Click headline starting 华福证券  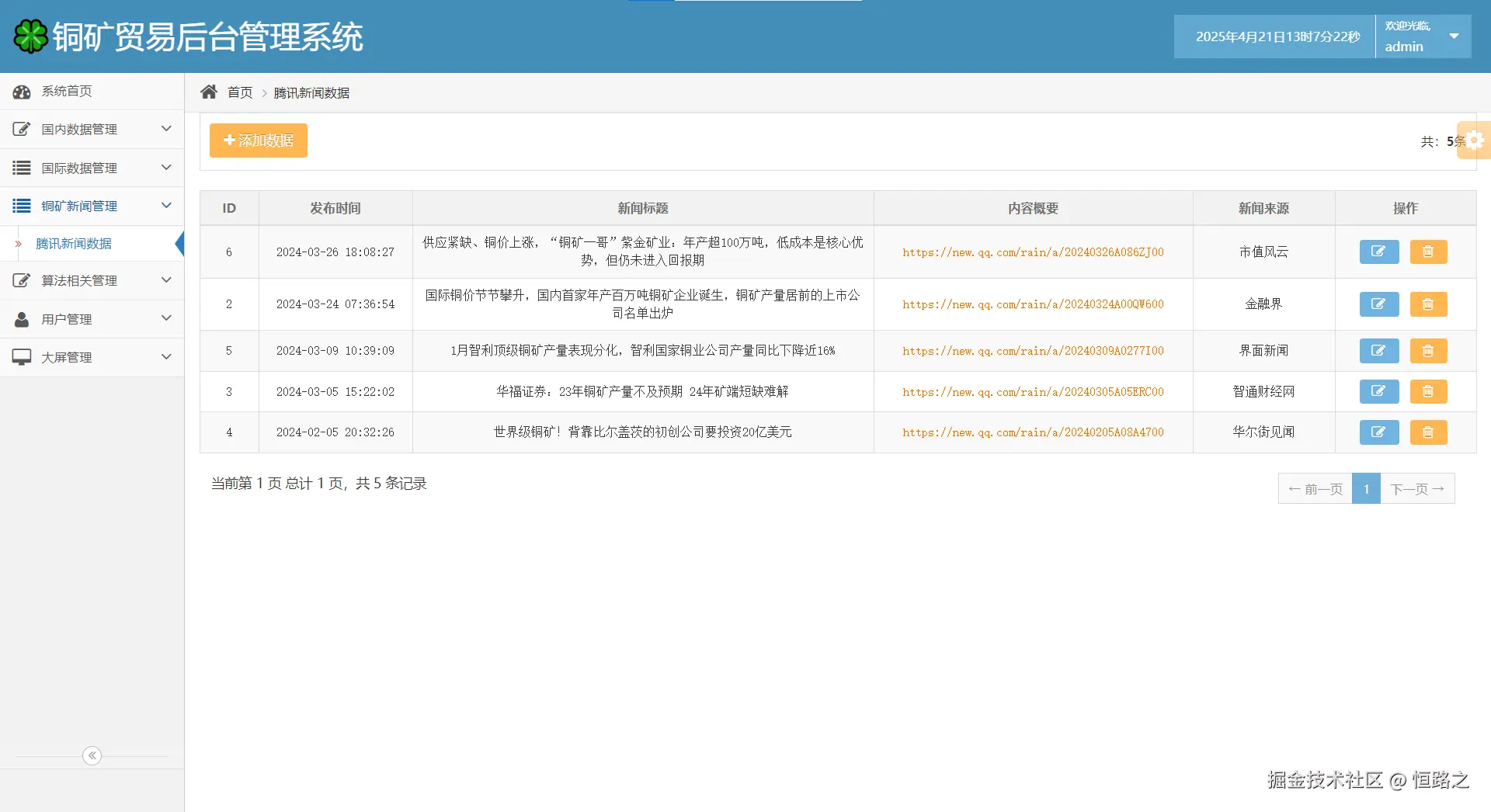(x=643, y=392)
